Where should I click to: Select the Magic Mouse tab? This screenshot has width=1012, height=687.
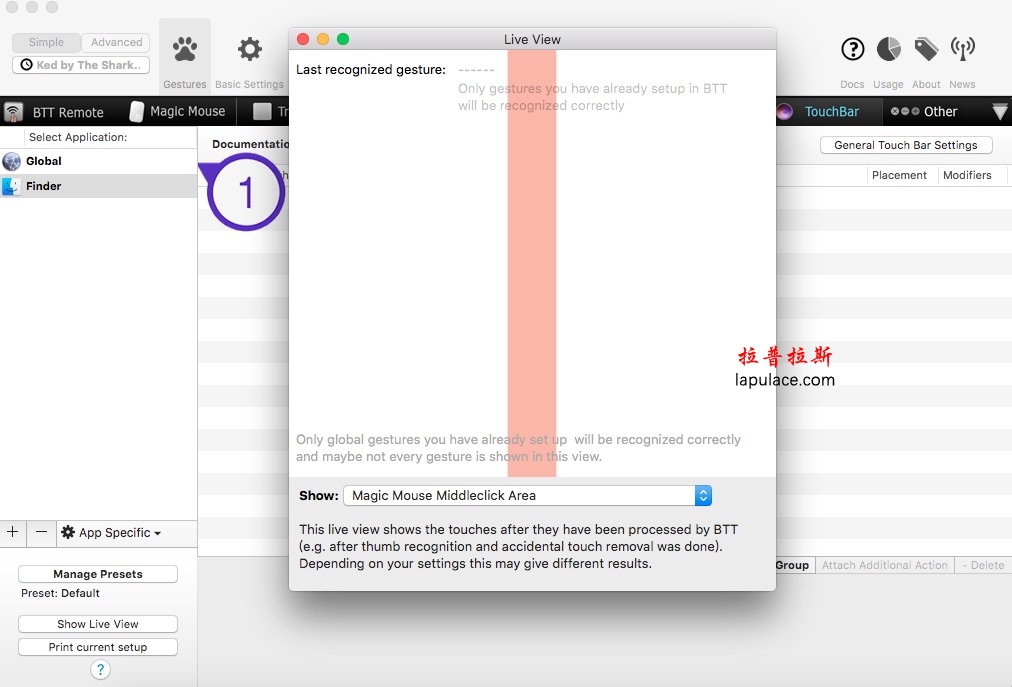click(x=177, y=112)
